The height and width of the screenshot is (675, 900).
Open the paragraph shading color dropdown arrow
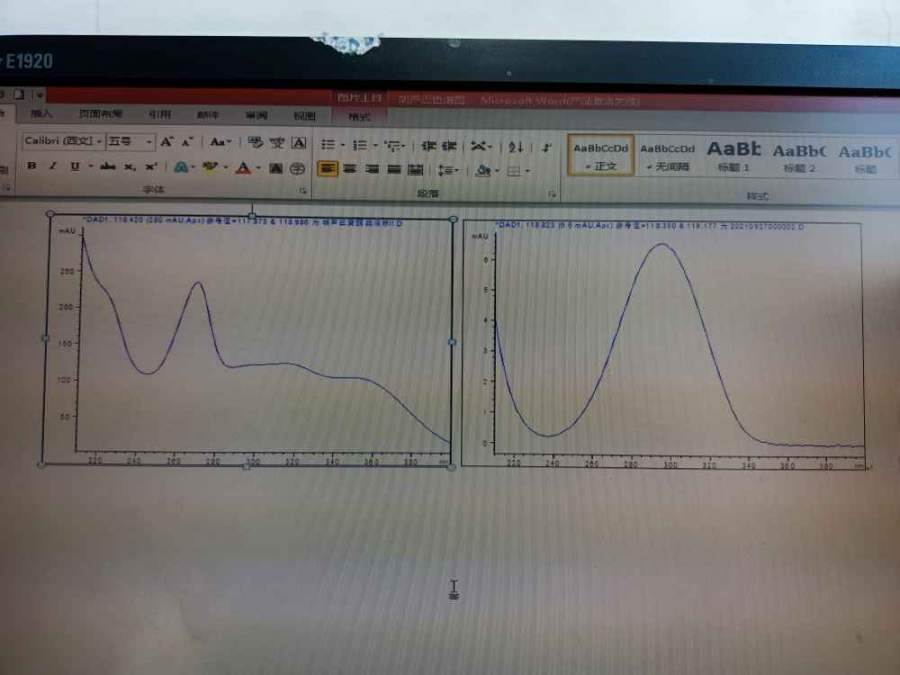pyautogui.click(x=497, y=171)
